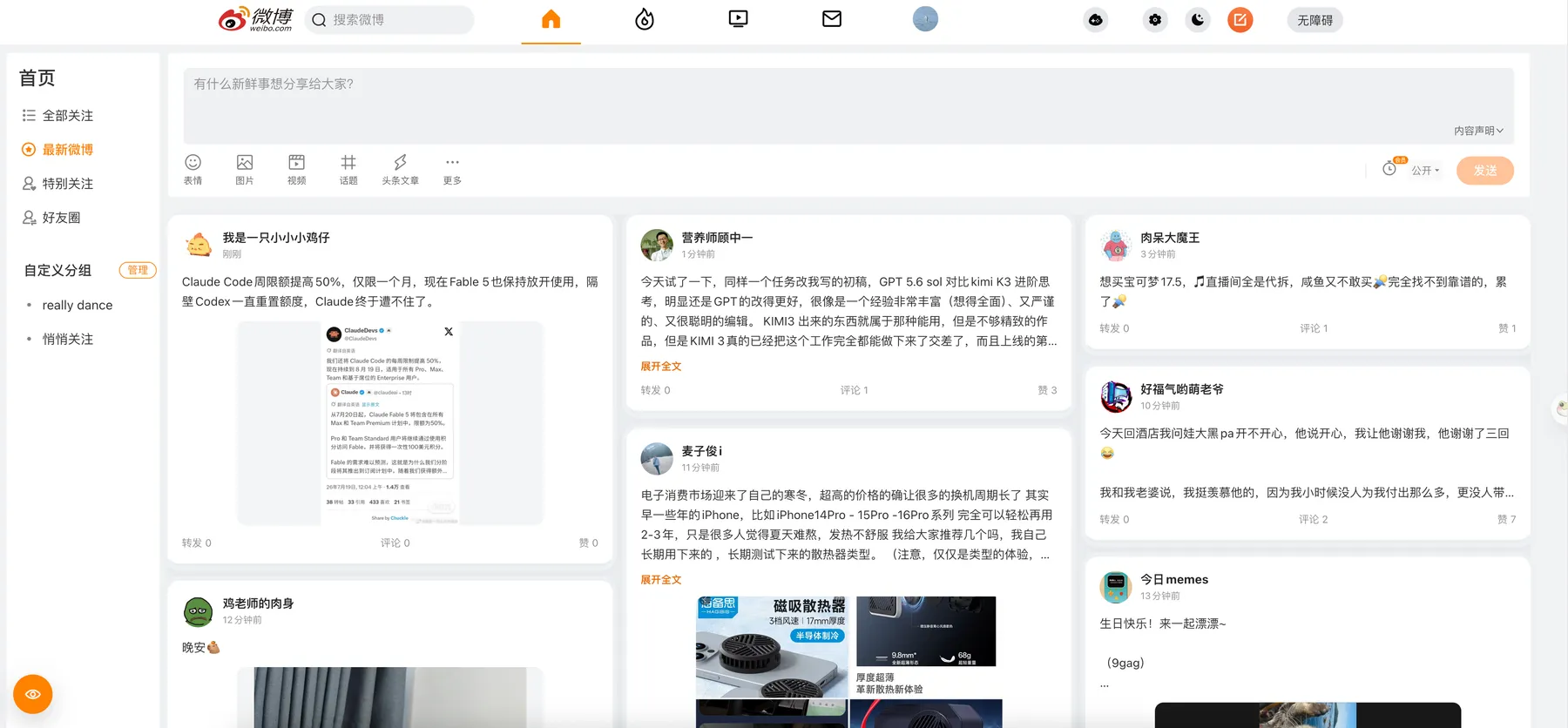The height and width of the screenshot is (728, 1568).
Task: Open the 我是一只小小小鸡仔 username link
Action: pos(276,238)
